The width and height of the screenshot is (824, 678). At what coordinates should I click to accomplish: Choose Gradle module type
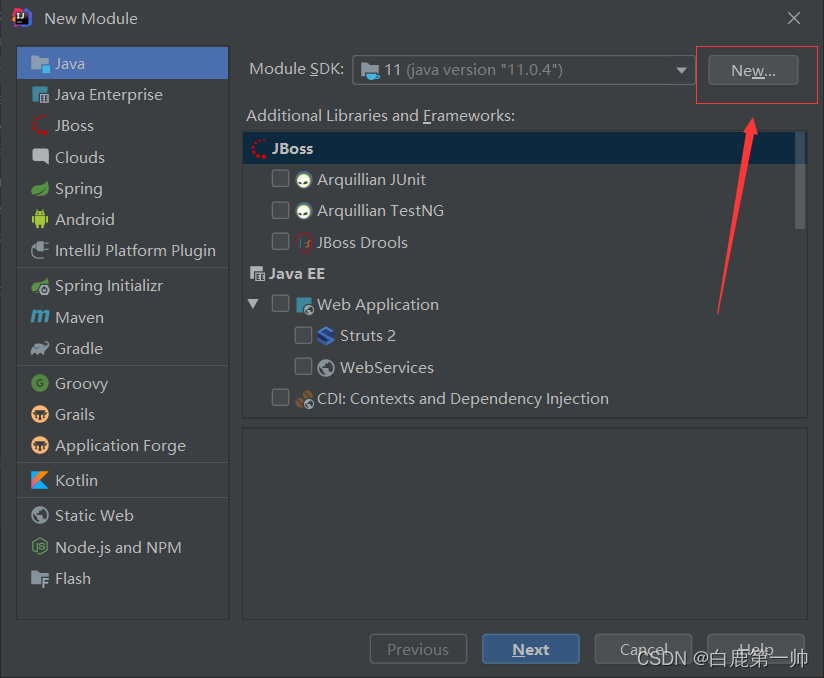tap(122, 348)
